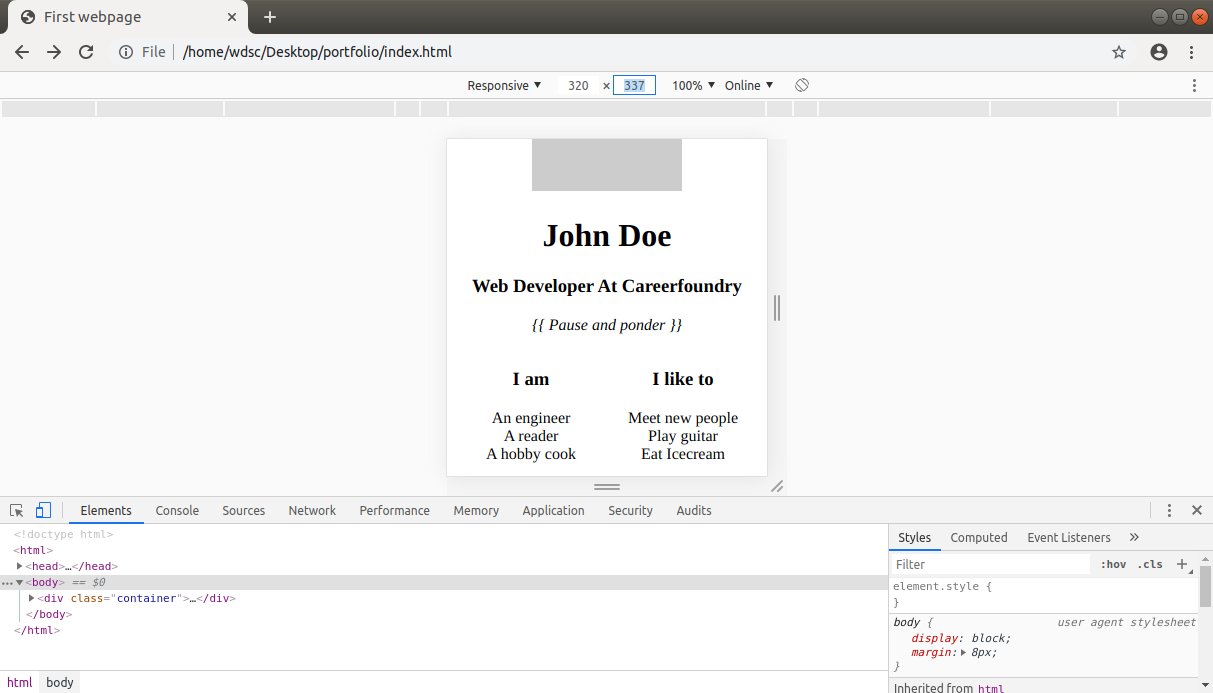Click the element.style rule

(942, 586)
